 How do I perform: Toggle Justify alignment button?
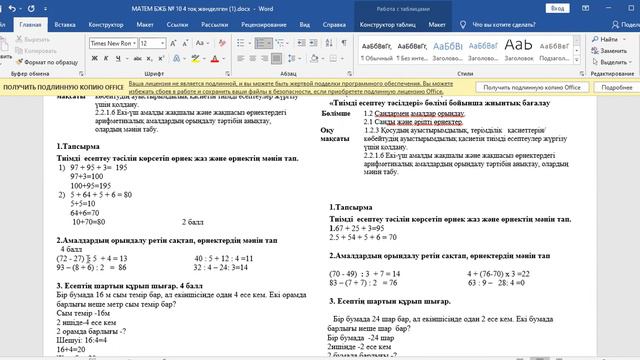[276, 59]
